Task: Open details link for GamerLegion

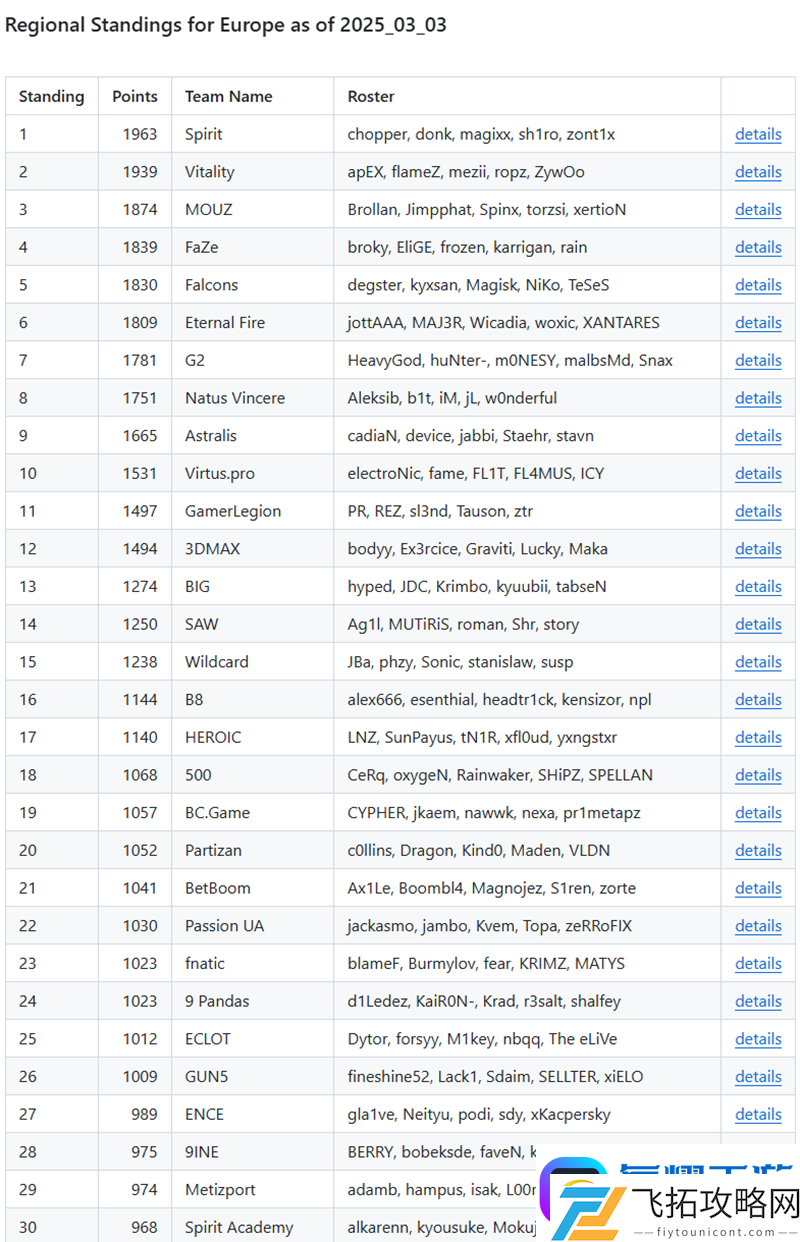Action: click(758, 511)
